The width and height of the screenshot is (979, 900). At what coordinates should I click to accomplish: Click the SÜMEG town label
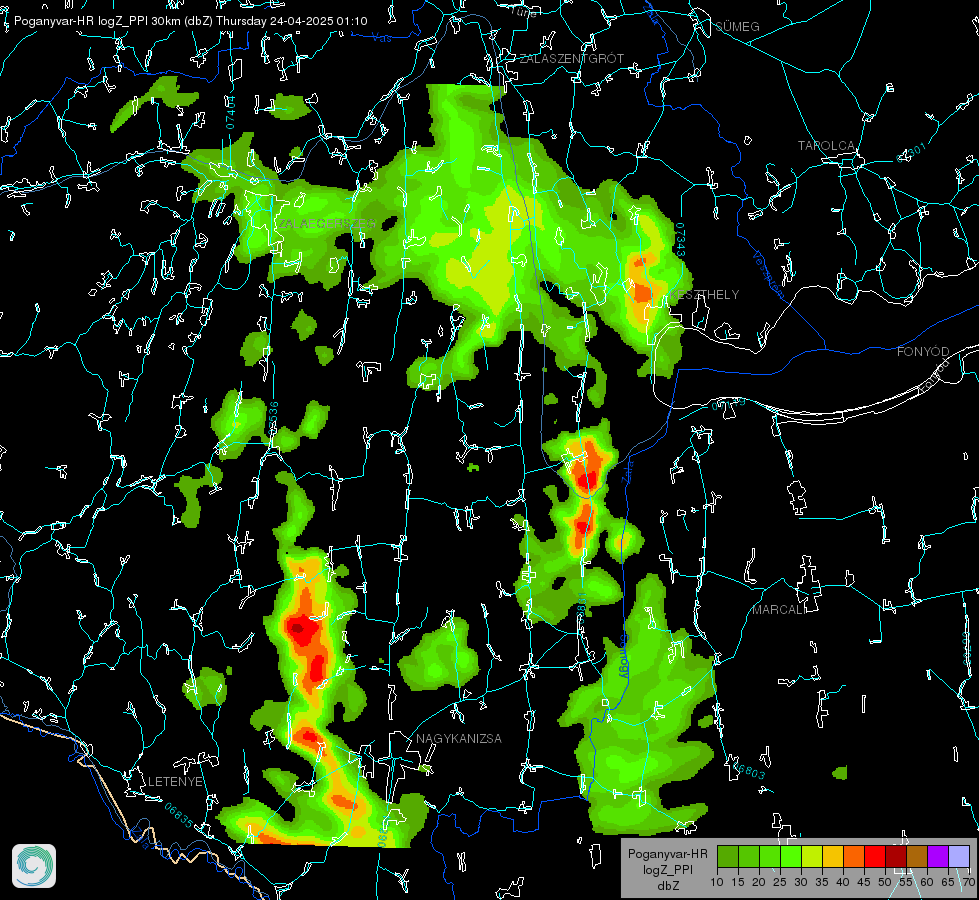click(737, 27)
